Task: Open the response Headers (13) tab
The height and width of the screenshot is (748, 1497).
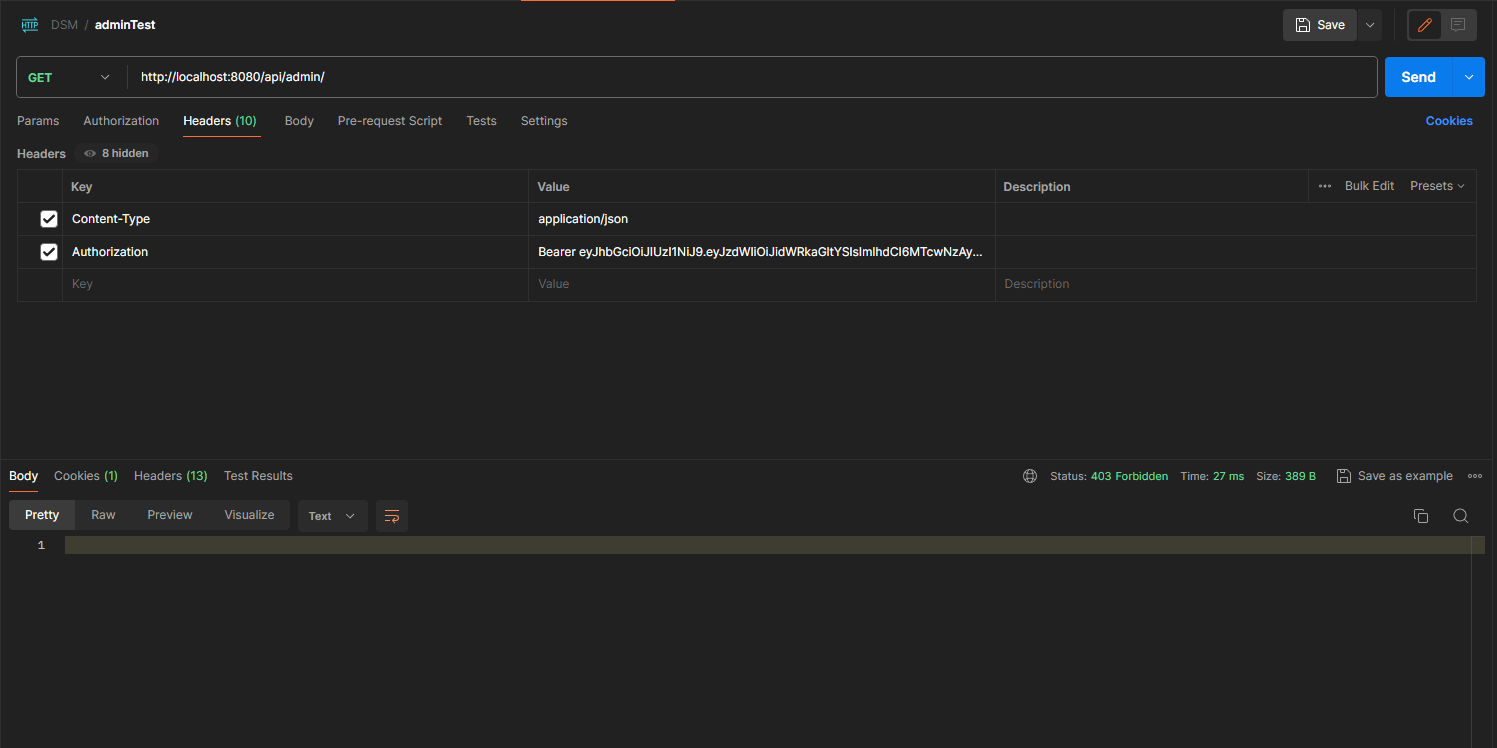Action: tap(171, 476)
